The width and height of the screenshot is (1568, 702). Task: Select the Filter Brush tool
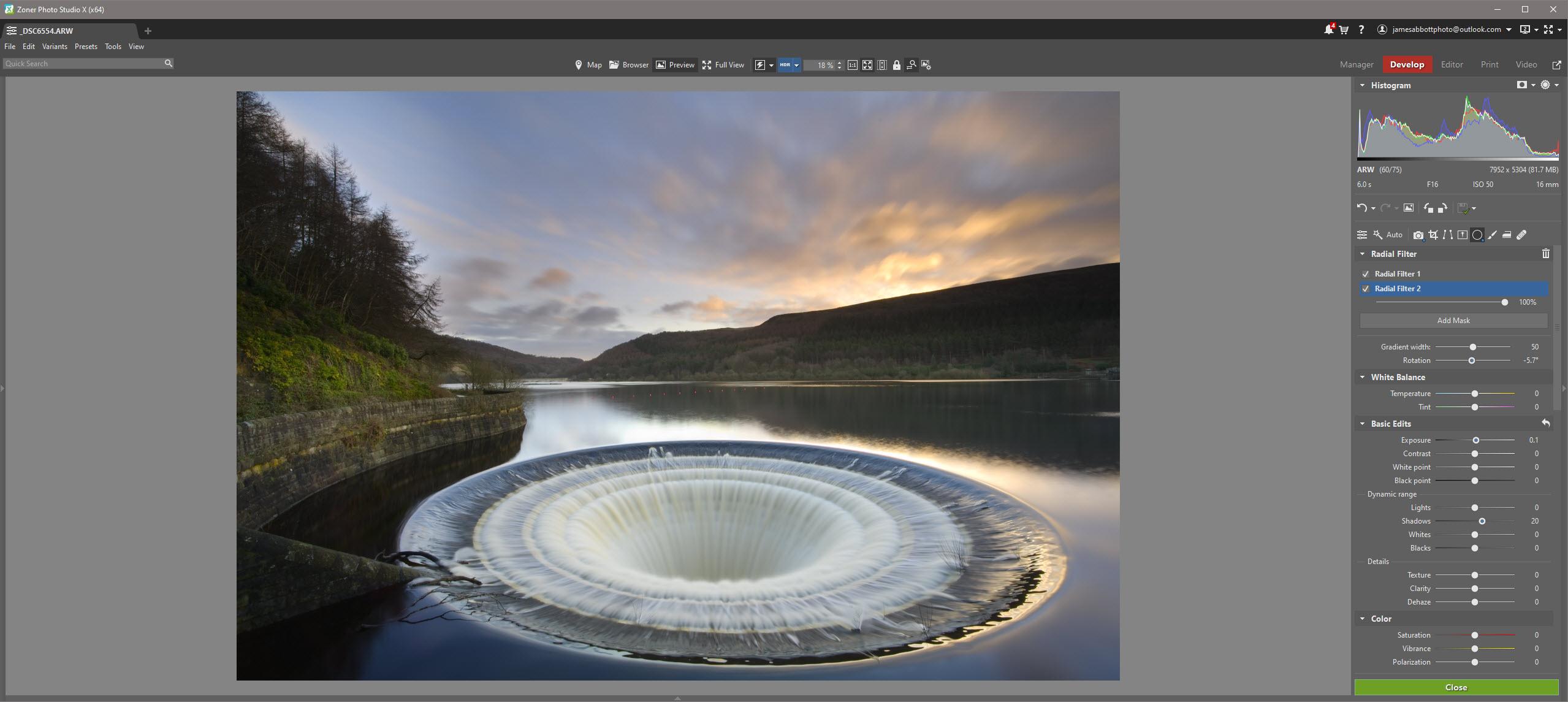point(1492,235)
